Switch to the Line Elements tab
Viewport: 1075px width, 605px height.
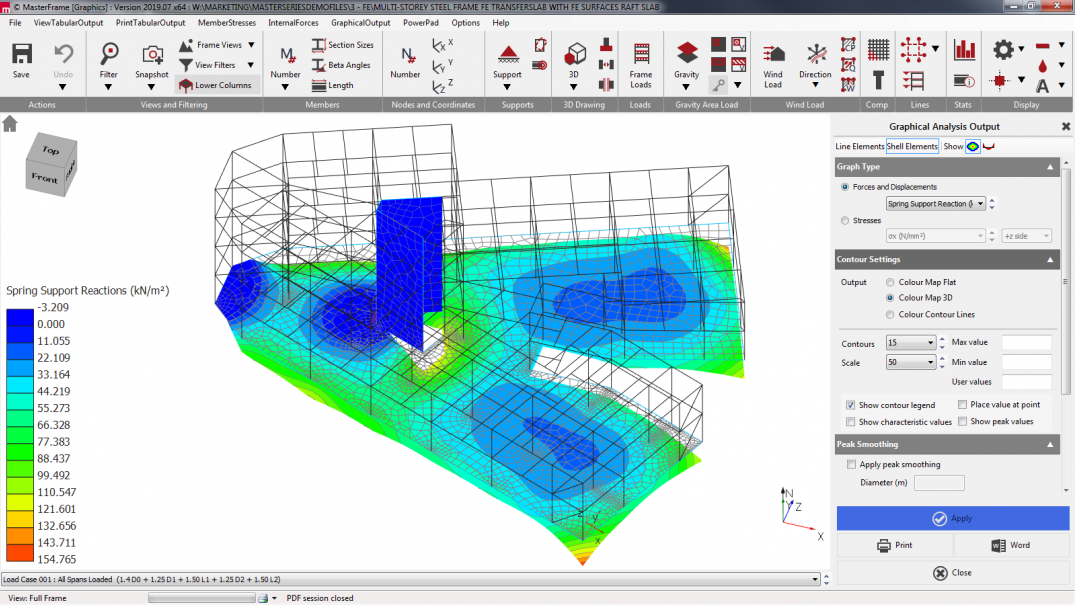860,146
